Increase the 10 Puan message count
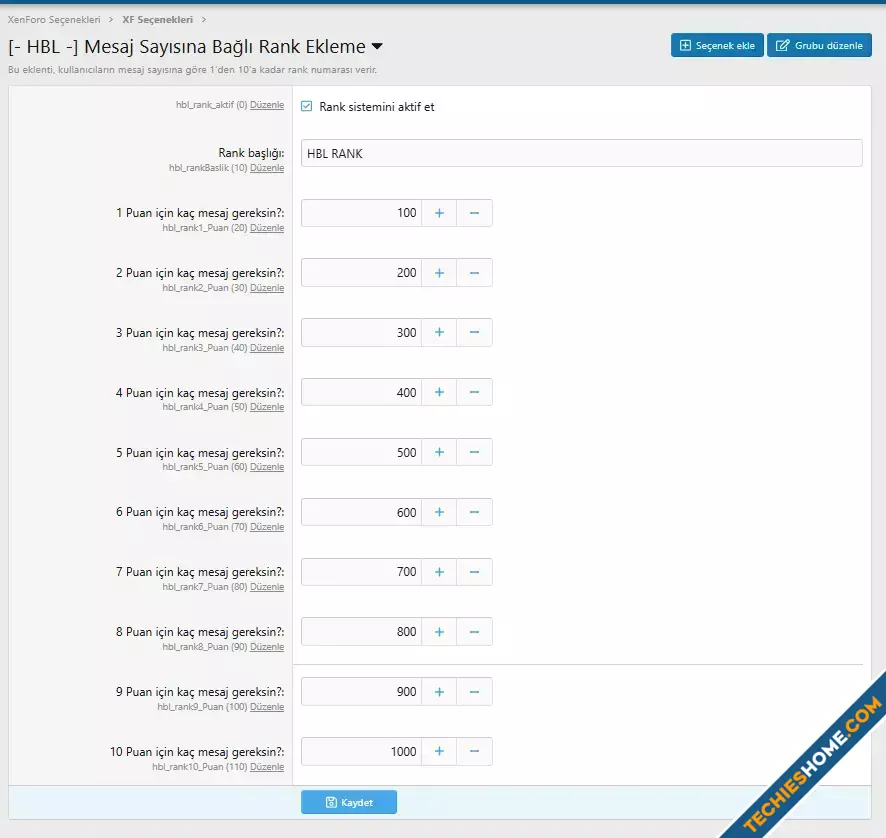This screenshot has height=838, width=886. pyautogui.click(x=439, y=752)
